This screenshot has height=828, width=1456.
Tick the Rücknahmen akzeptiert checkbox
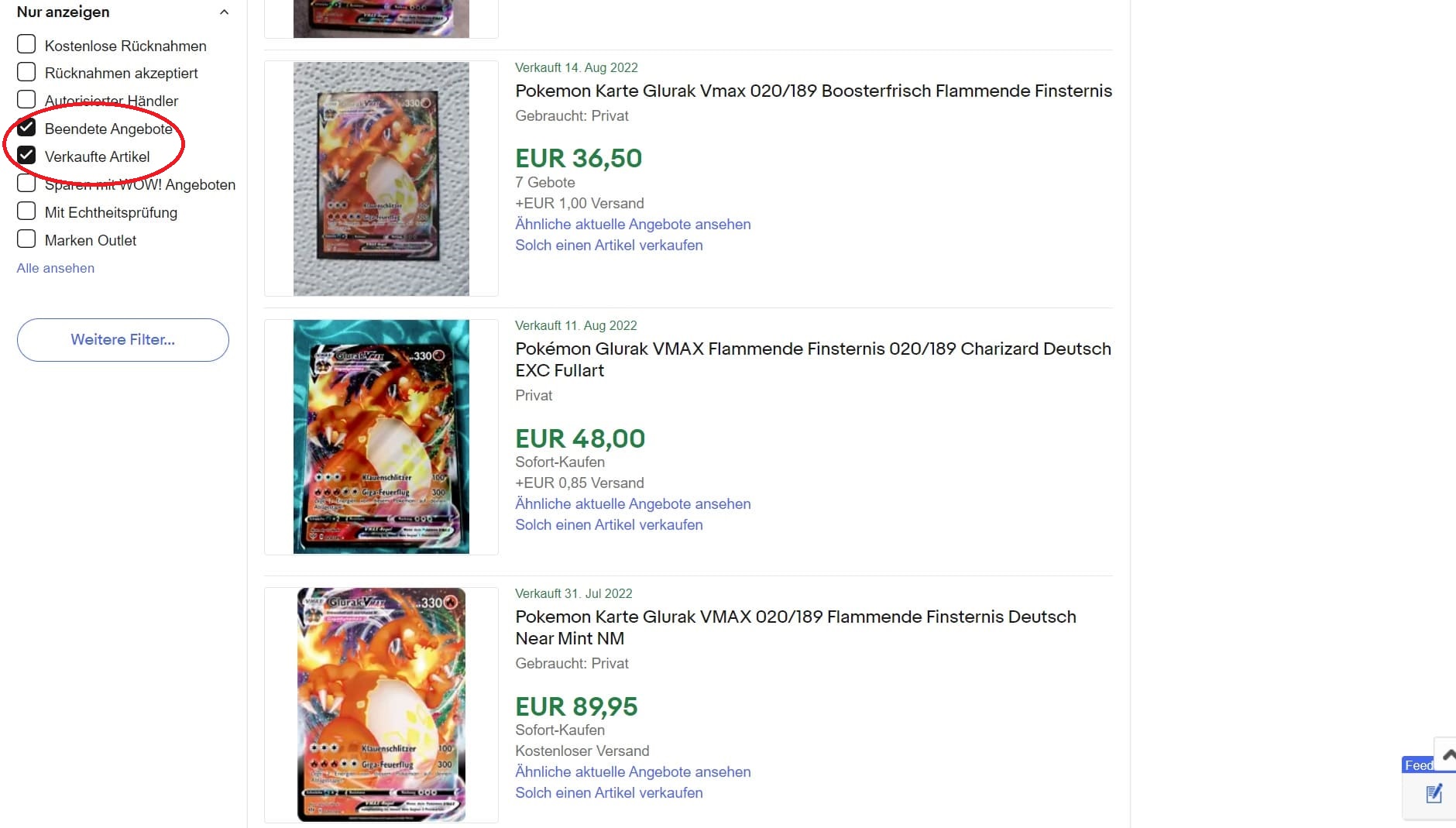(26, 73)
